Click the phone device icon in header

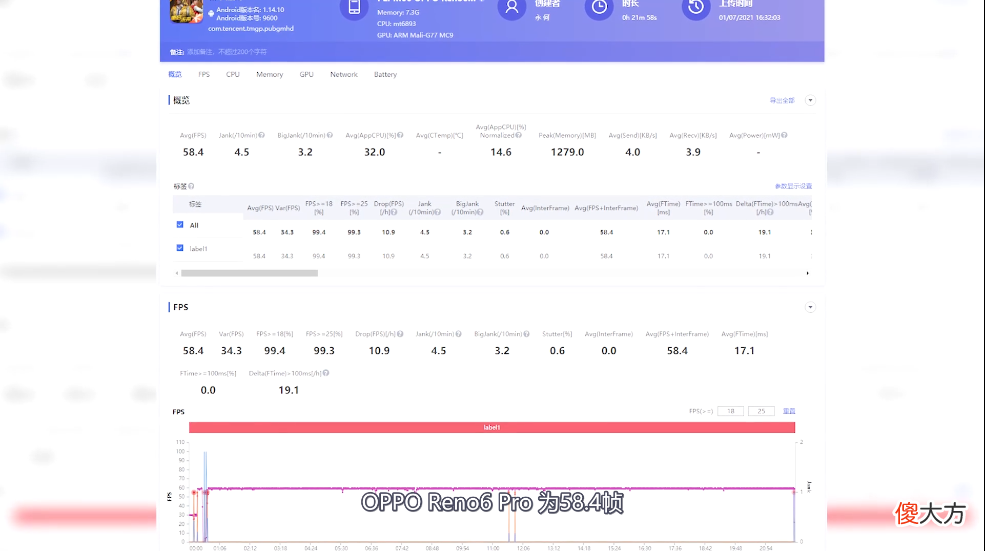pos(354,8)
